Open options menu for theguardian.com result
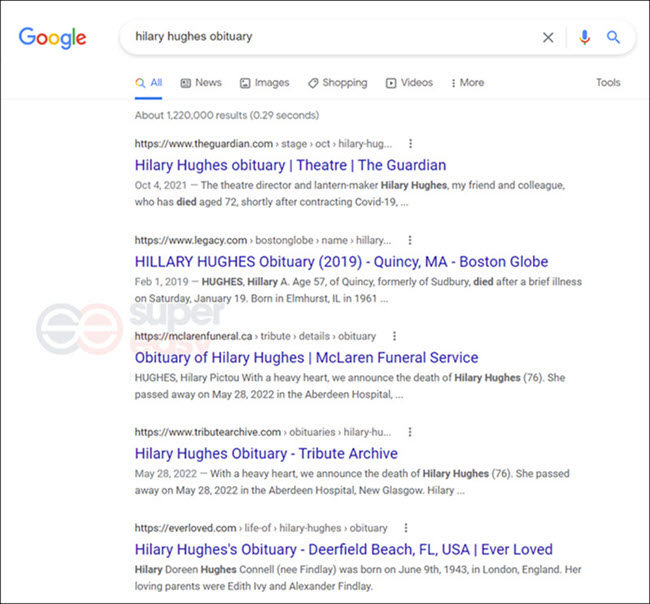This screenshot has width=650, height=604. pos(410,143)
